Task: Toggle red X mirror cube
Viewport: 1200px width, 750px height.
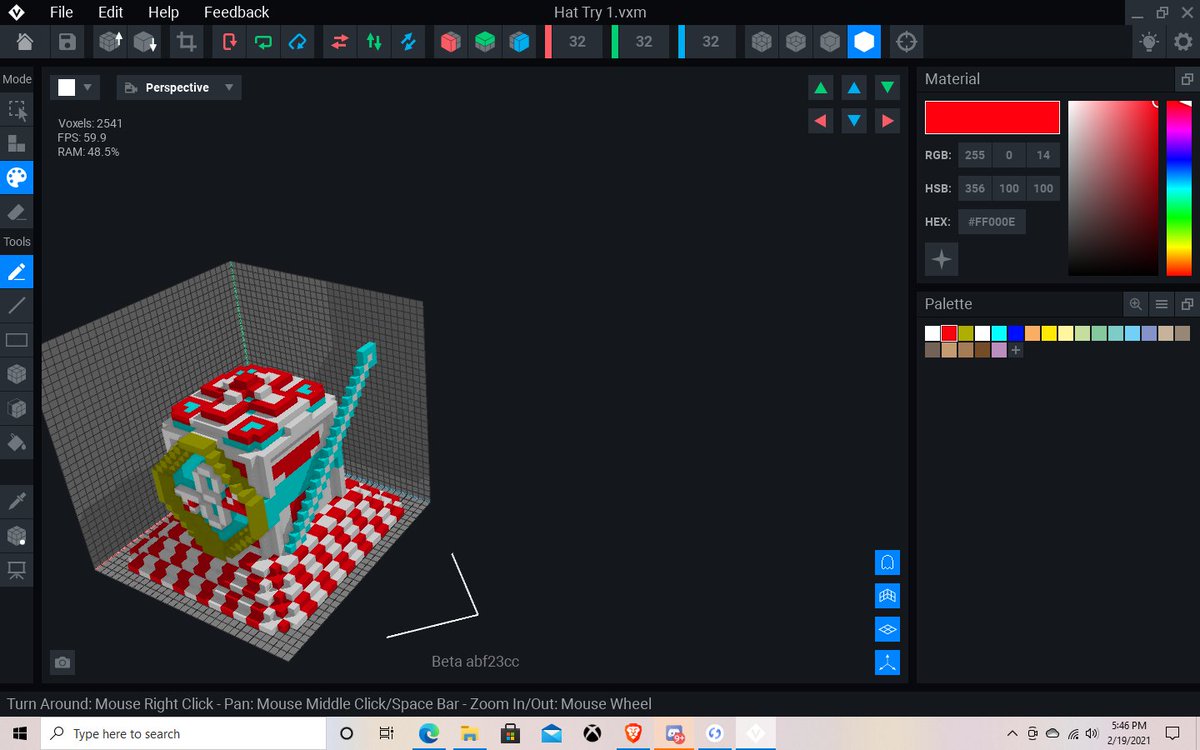Action: pyautogui.click(x=451, y=42)
